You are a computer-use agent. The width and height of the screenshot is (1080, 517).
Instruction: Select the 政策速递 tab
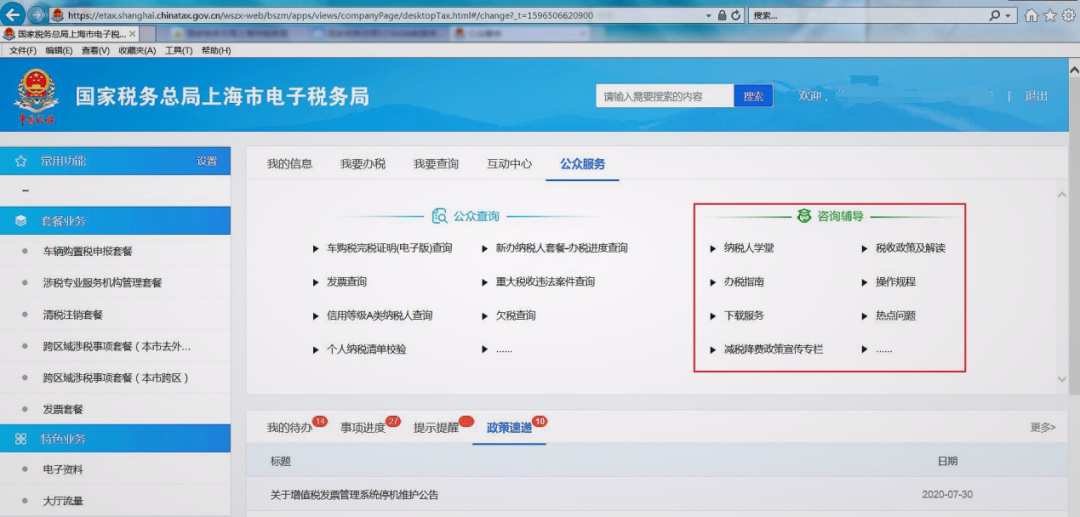click(x=509, y=428)
